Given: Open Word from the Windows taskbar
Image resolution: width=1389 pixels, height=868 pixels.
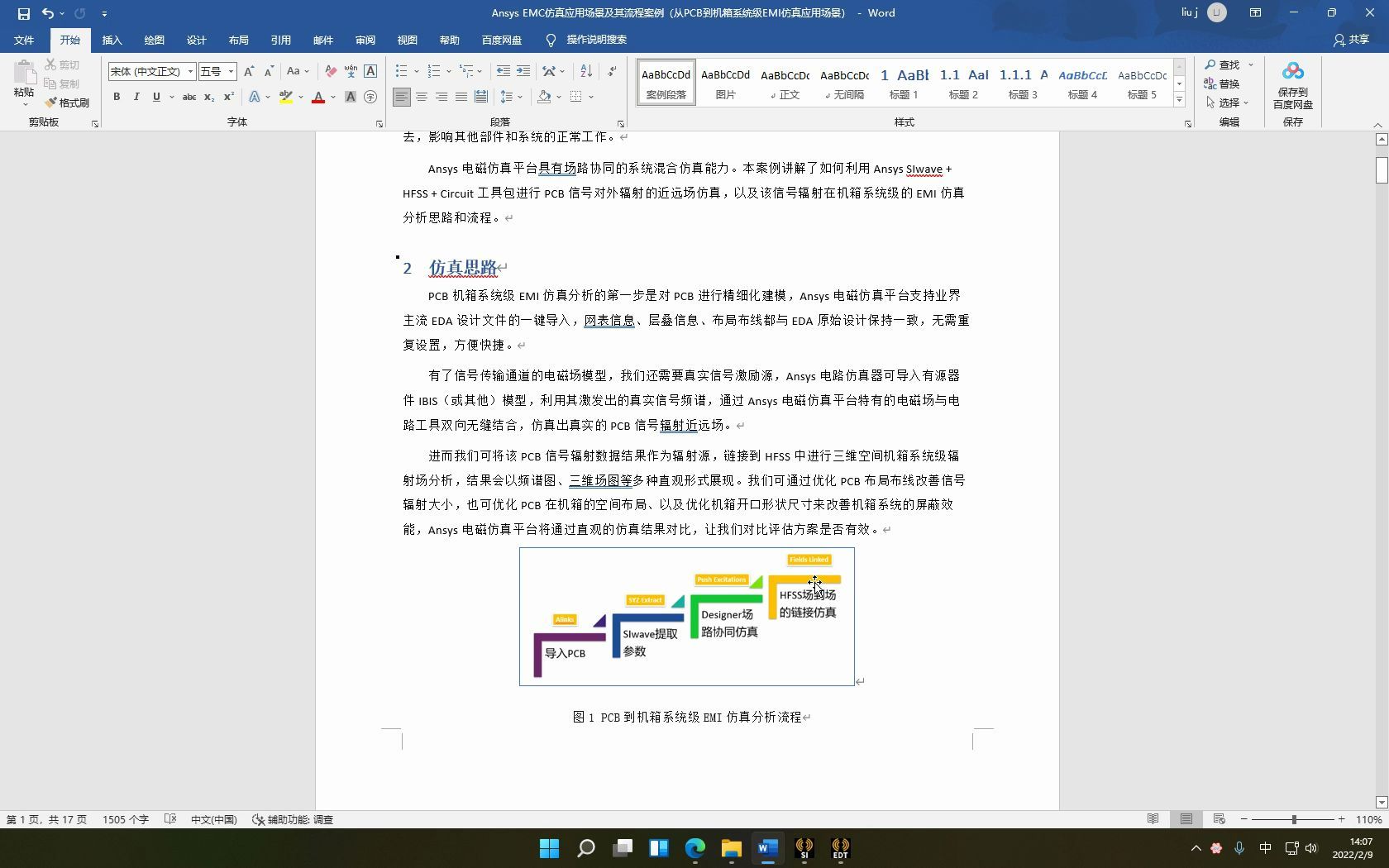Looking at the screenshot, I should click(x=768, y=848).
